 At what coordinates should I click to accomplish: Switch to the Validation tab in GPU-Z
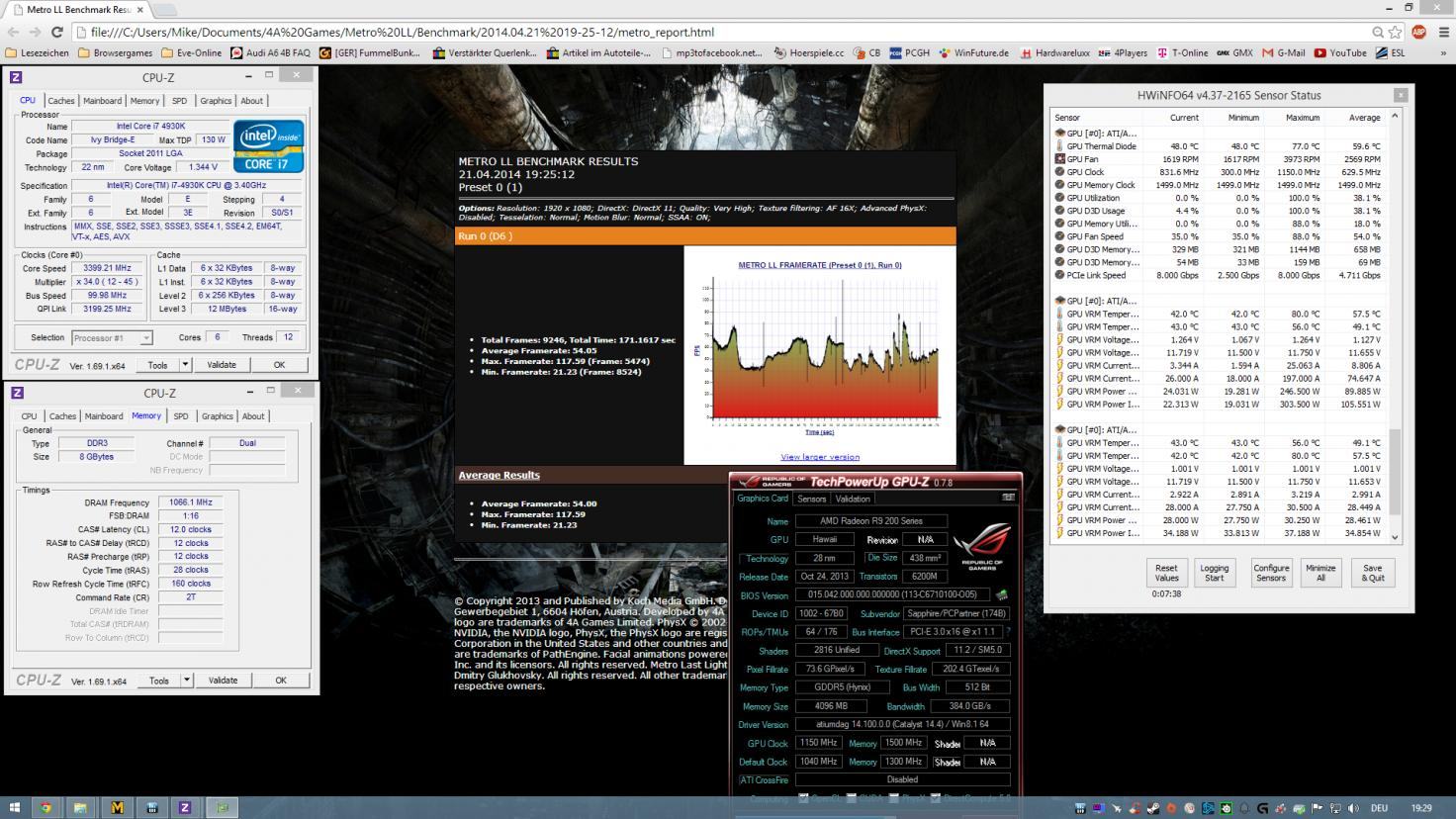(x=852, y=499)
